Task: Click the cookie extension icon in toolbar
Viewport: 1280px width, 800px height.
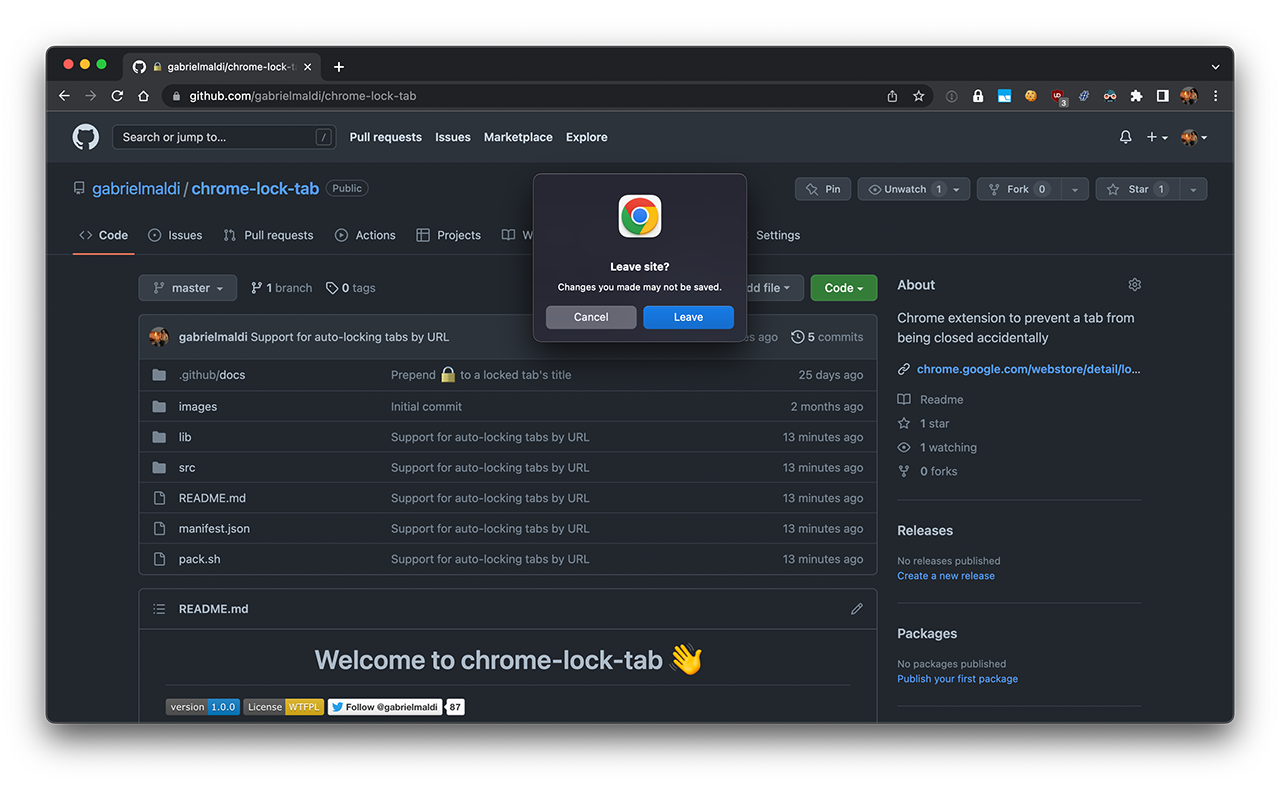Action: pos(1031,96)
